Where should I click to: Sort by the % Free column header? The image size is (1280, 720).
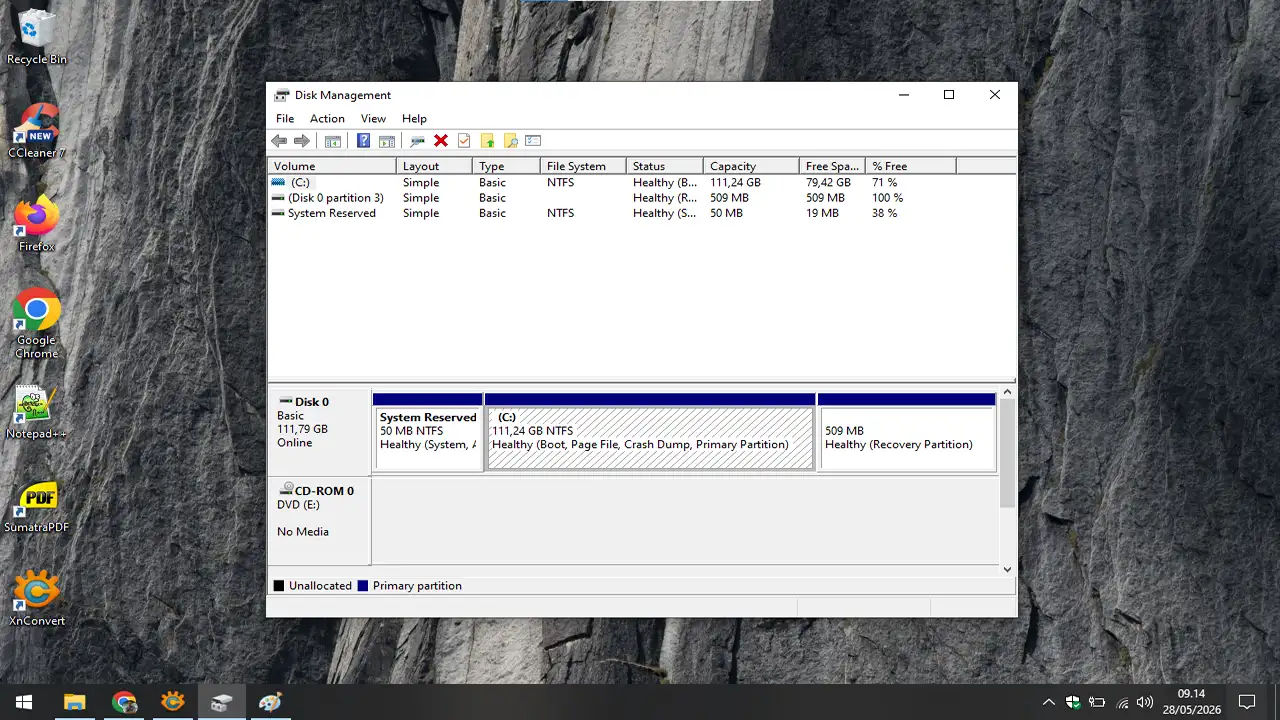coord(911,166)
